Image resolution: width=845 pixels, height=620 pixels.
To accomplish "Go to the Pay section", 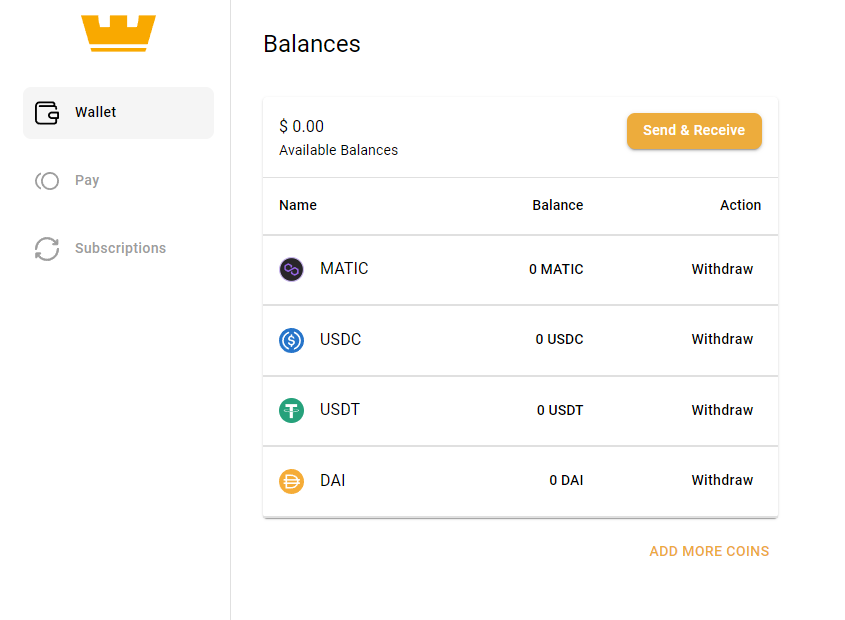I will coord(87,181).
